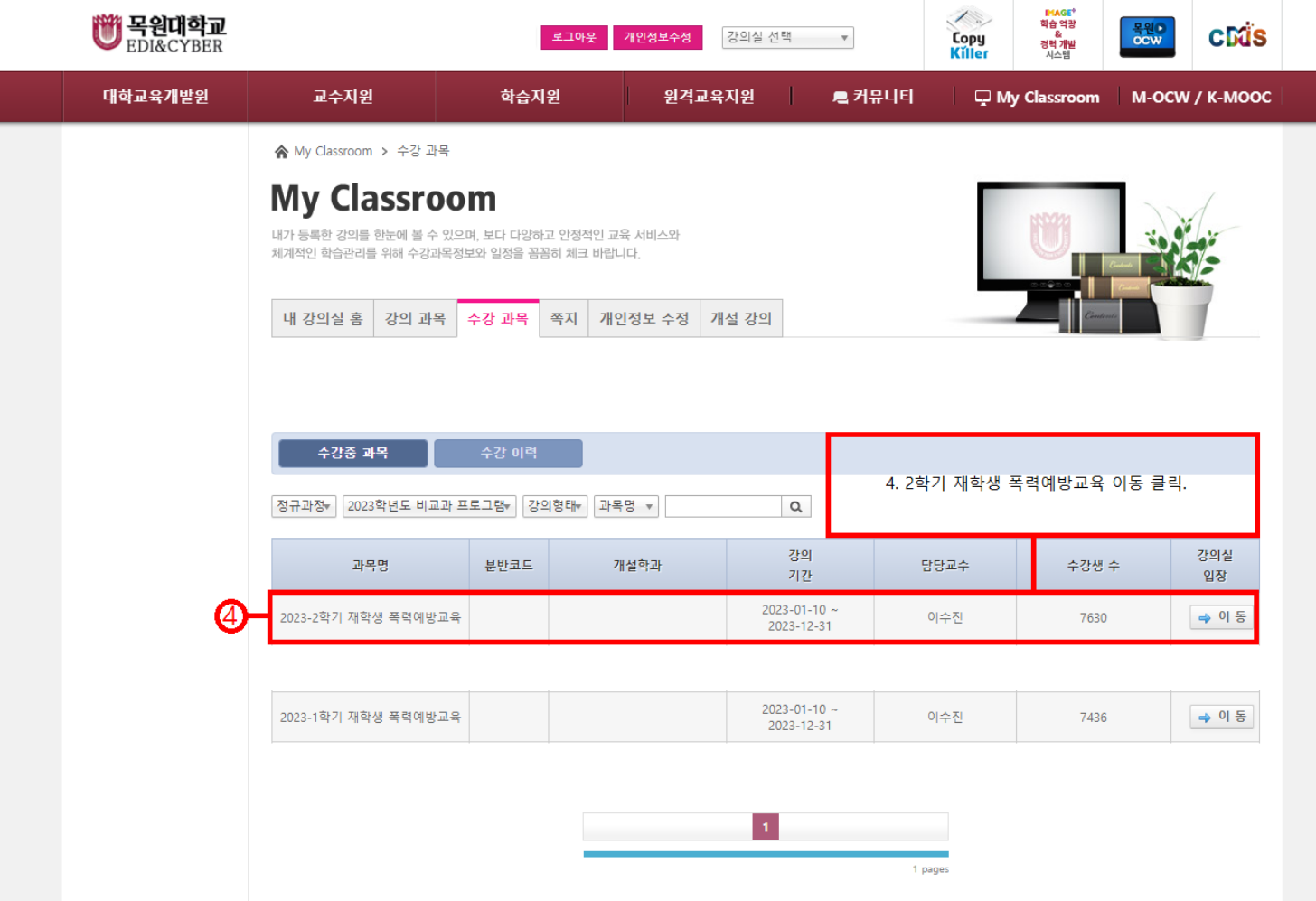Screen dimensions: 1316x901
Task: Click the 개인정보수정 button
Action: (657, 37)
